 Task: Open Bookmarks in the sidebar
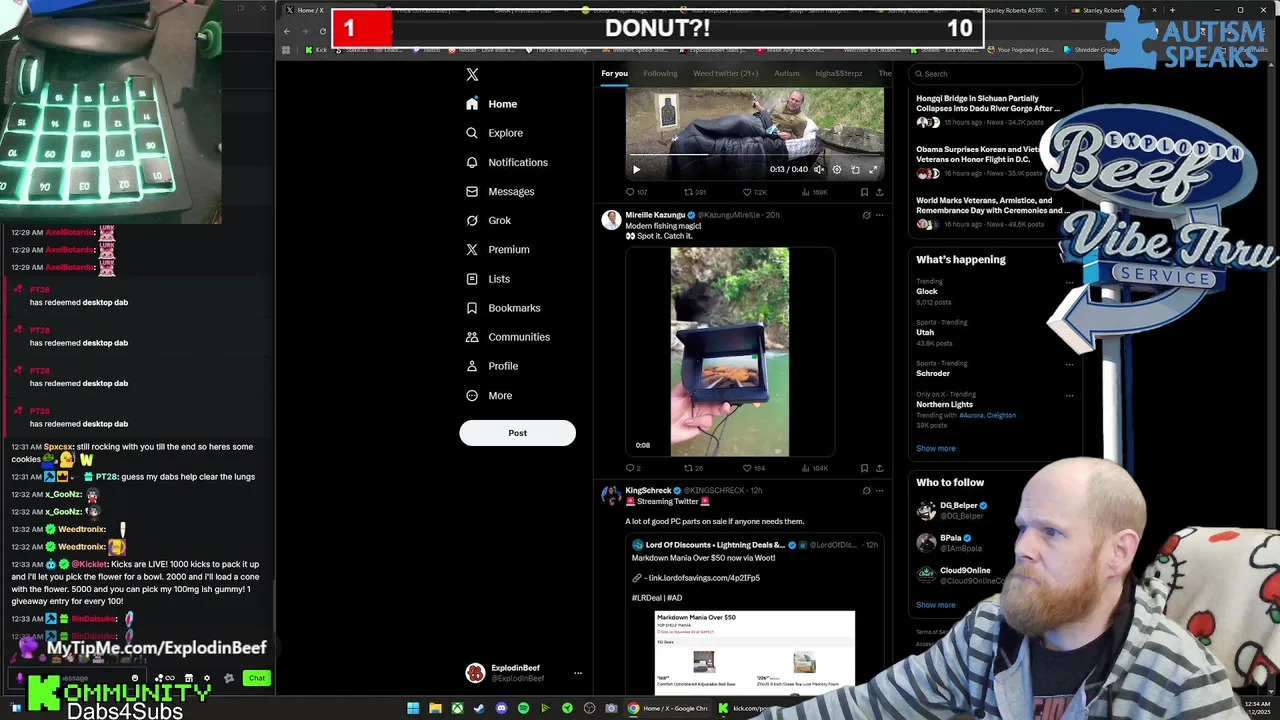(503, 308)
